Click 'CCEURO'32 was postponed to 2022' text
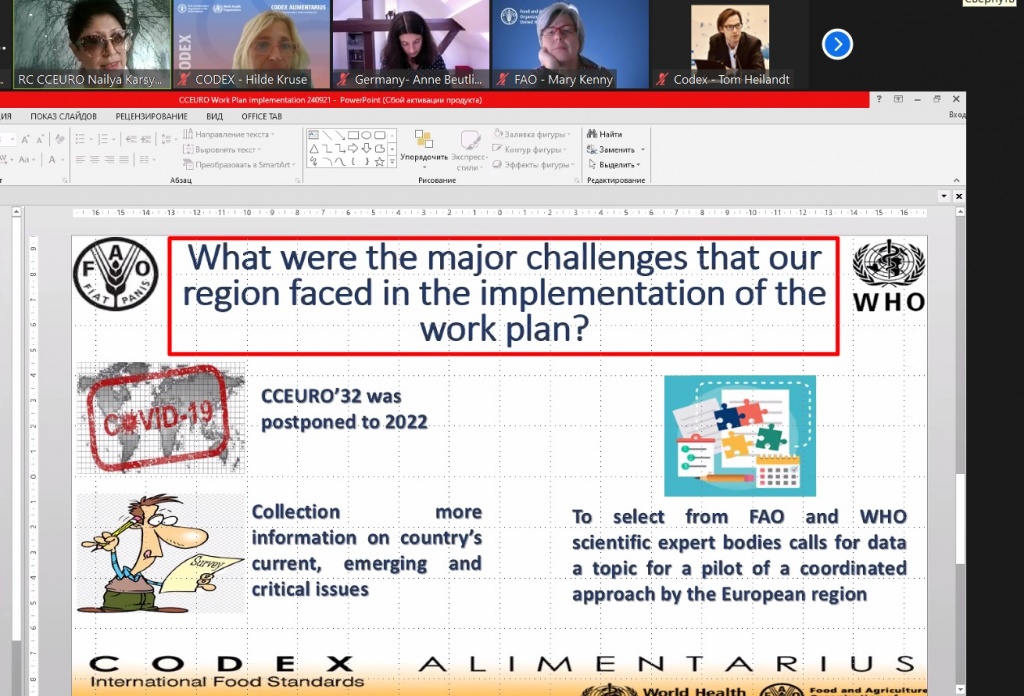The width and height of the screenshot is (1024, 696). (x=344, y=409)
